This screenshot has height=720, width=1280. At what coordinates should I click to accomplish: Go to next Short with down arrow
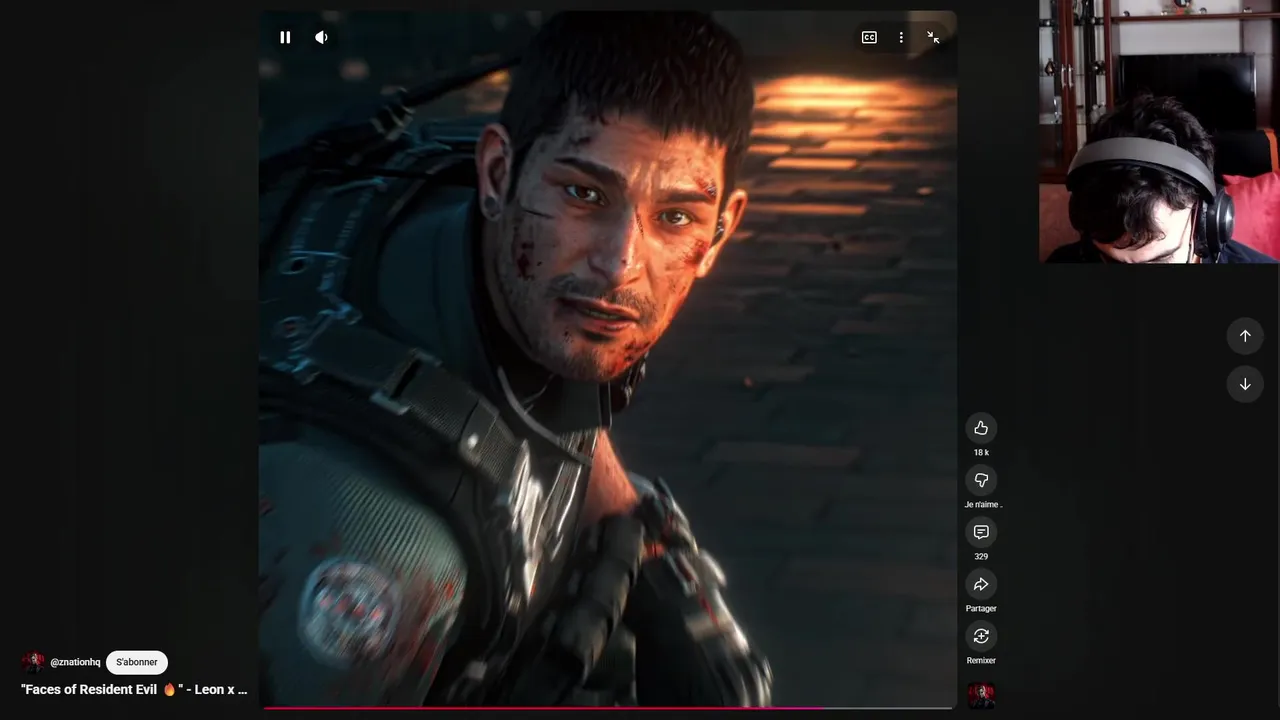tap(1245, 384)
